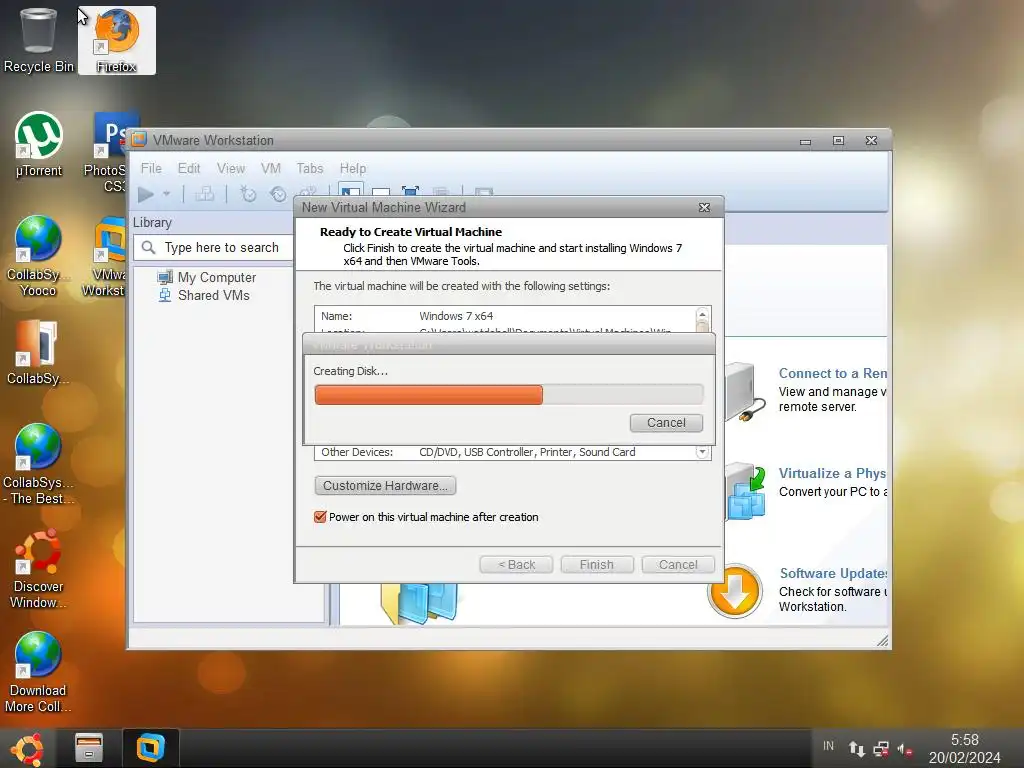Click the orange CollabSy... folder desktop icon

tap(38, 353)
